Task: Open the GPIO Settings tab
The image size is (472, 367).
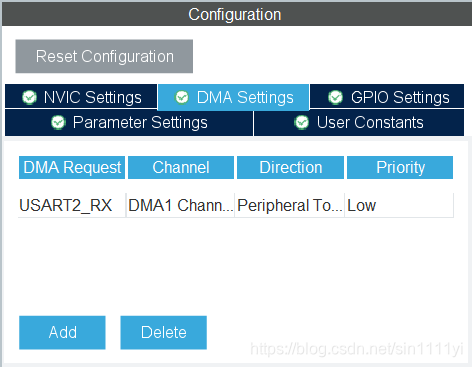Action: tap(387, 96)
